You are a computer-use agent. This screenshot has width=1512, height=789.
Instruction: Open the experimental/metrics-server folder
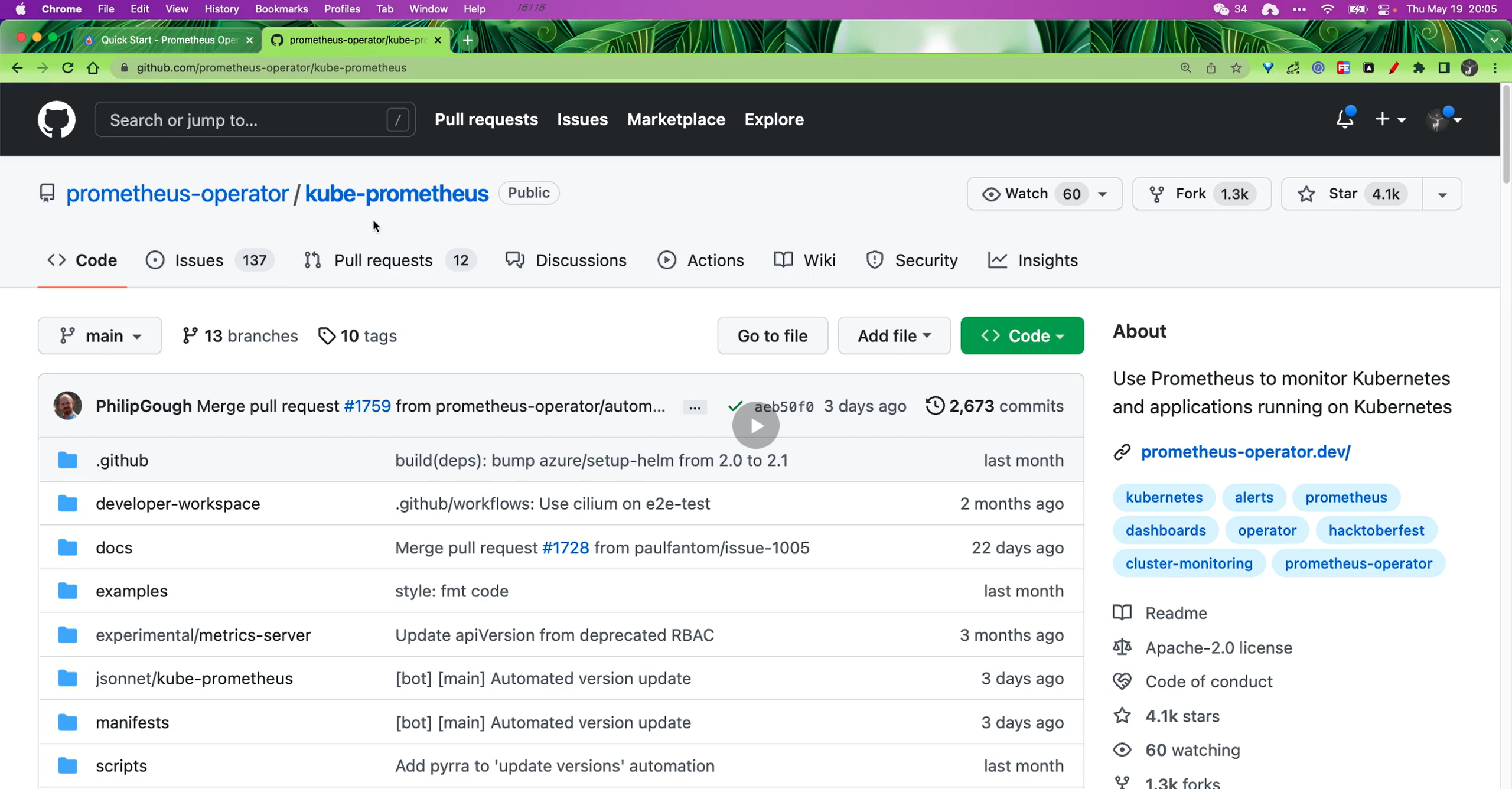click(203, 635)
